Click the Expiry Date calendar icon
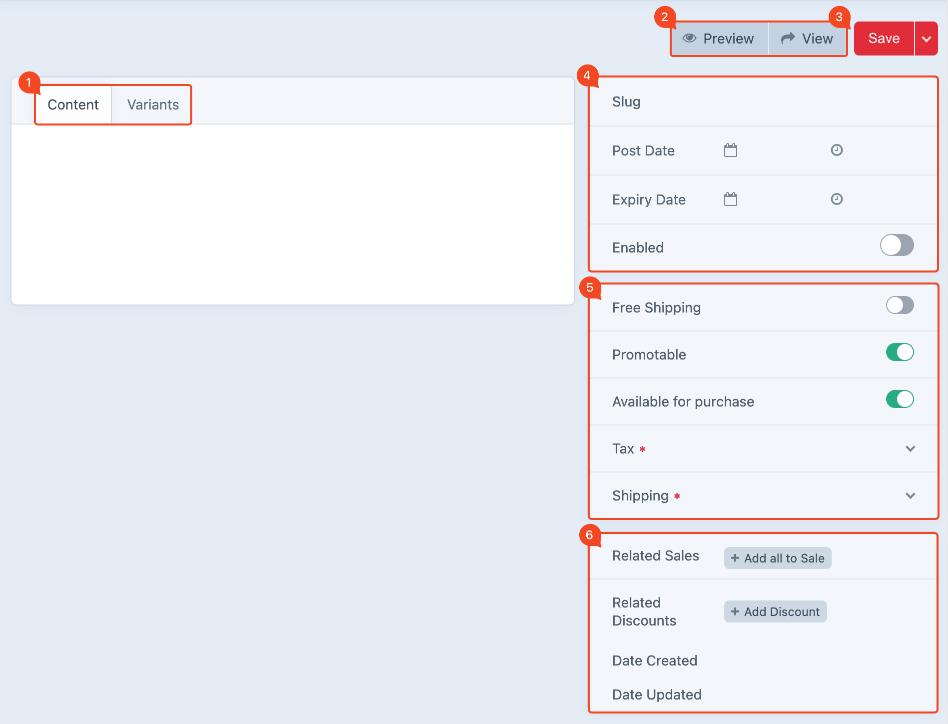 (x=730, y=200)
